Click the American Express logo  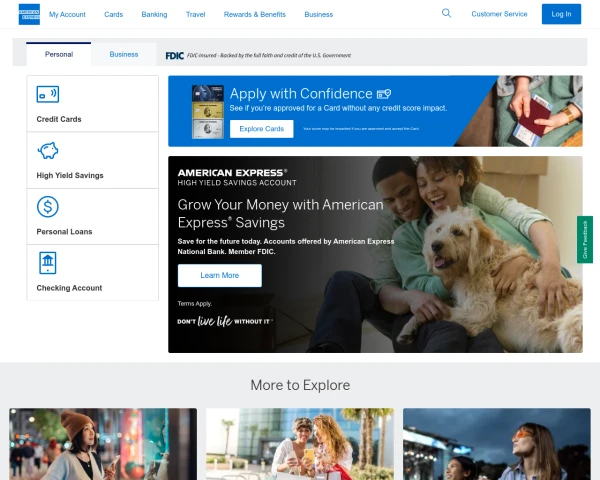click(29, 14)
